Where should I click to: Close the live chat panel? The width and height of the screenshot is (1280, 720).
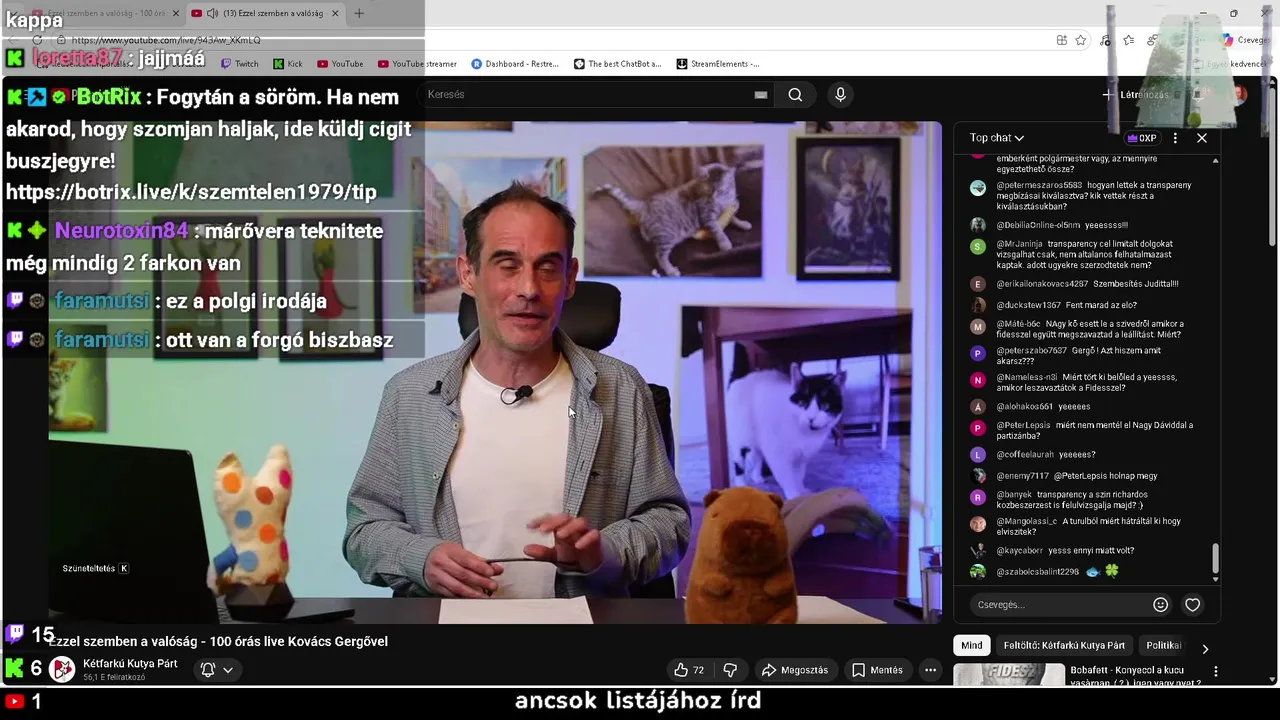click(1202, 138)
